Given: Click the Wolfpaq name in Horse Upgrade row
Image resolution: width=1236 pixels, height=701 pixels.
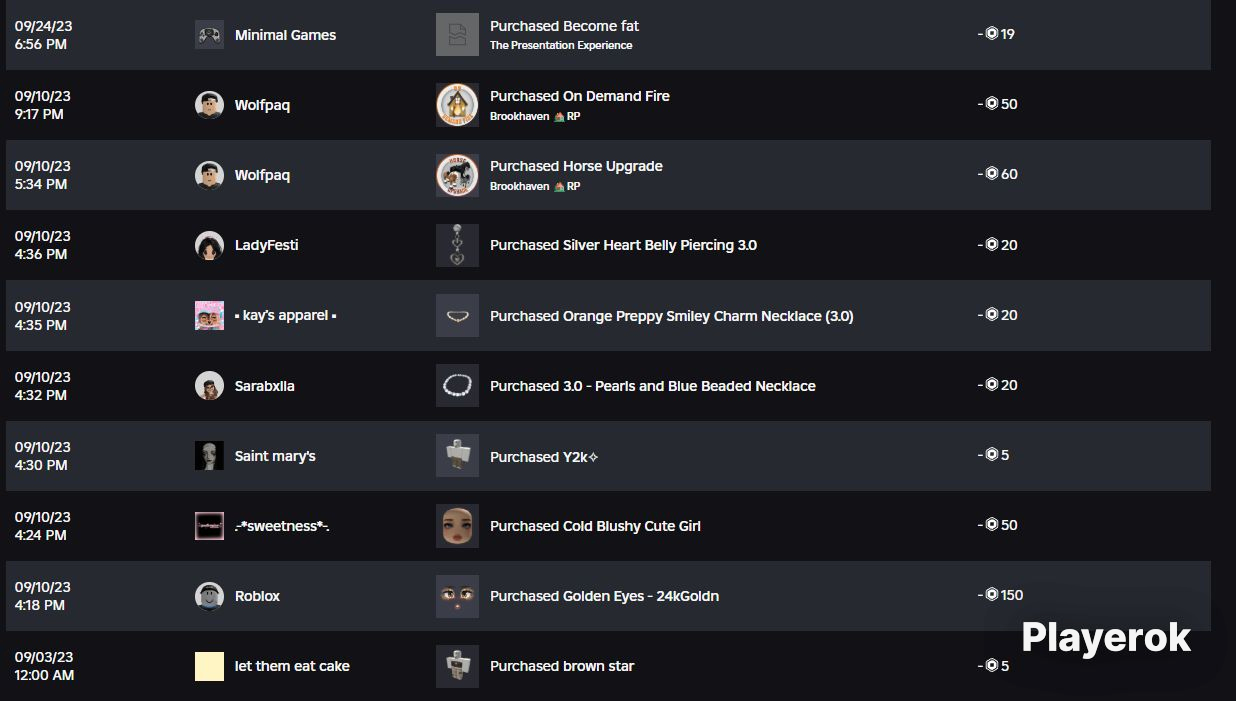Looking at the screenshot, I should pyautogui.click(x=262, y=175).
